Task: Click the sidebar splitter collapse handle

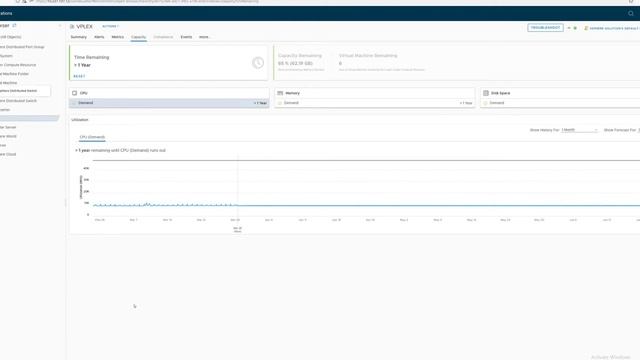Action: pyautogui.click(x=65, y=203)
